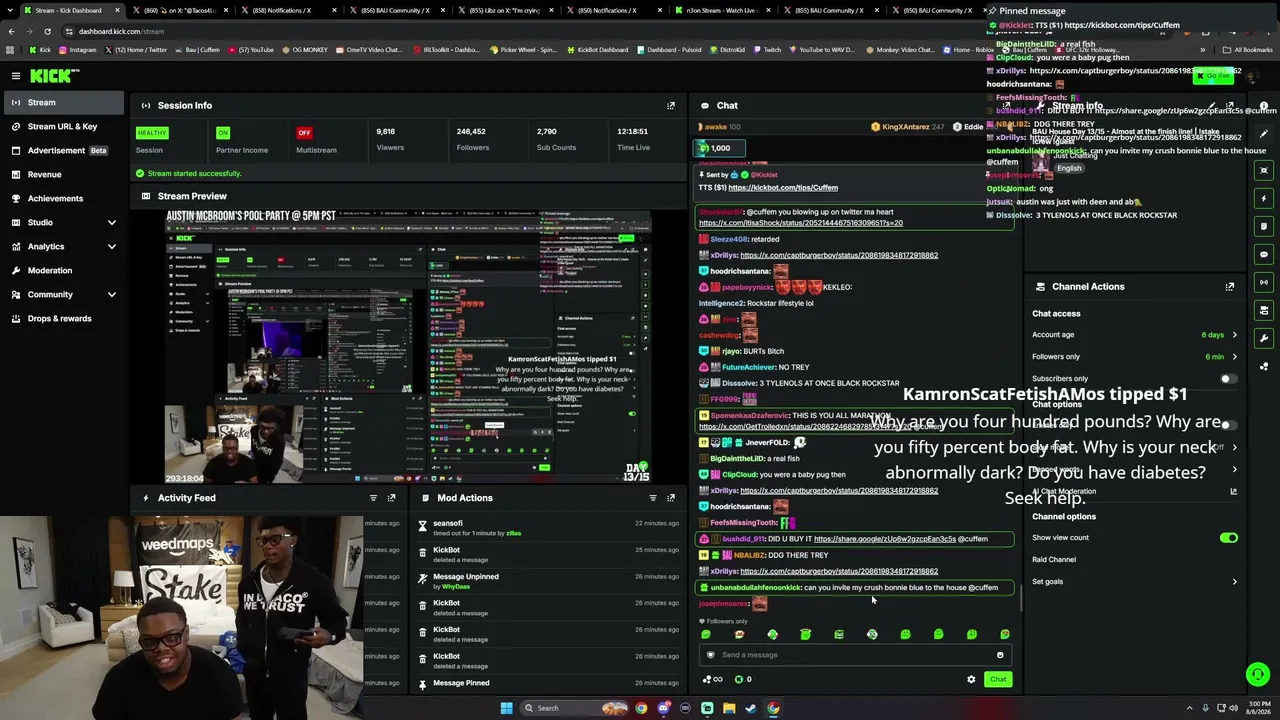1280x720 pixels.
Task: Click the browser address bar
Action: tap(520, 31)
